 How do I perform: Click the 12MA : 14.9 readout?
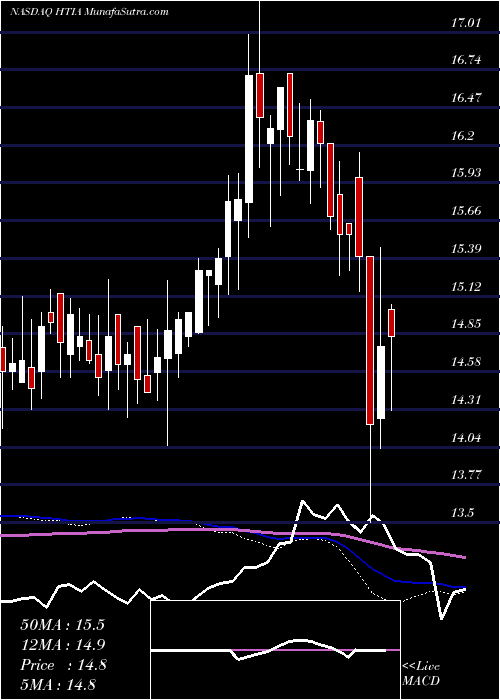(x=62, y=645)
